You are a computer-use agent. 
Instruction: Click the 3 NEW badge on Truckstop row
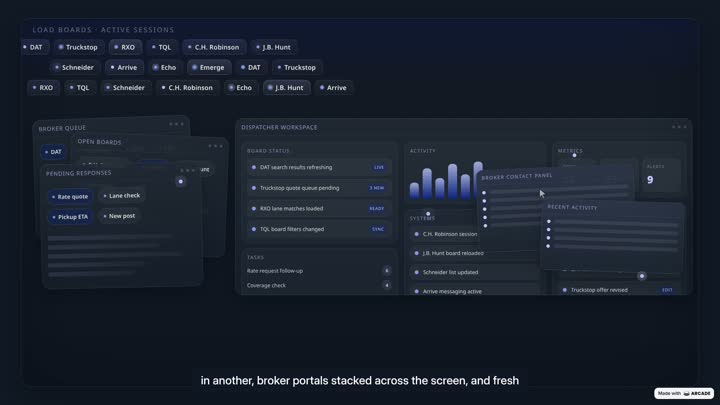pos(377,188)
